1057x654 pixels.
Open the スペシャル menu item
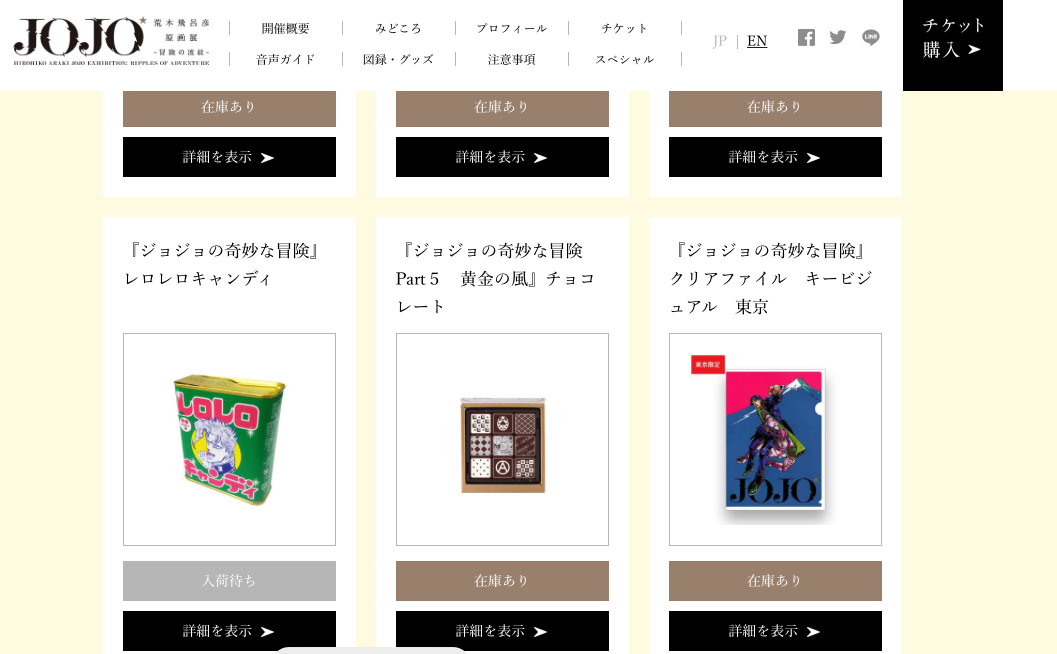pyautogui.click(x=625, y=59)
